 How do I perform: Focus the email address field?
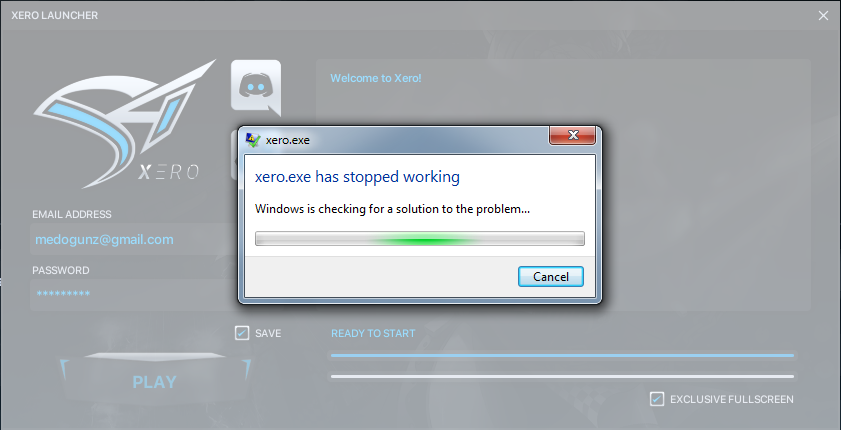coord(133,239)
